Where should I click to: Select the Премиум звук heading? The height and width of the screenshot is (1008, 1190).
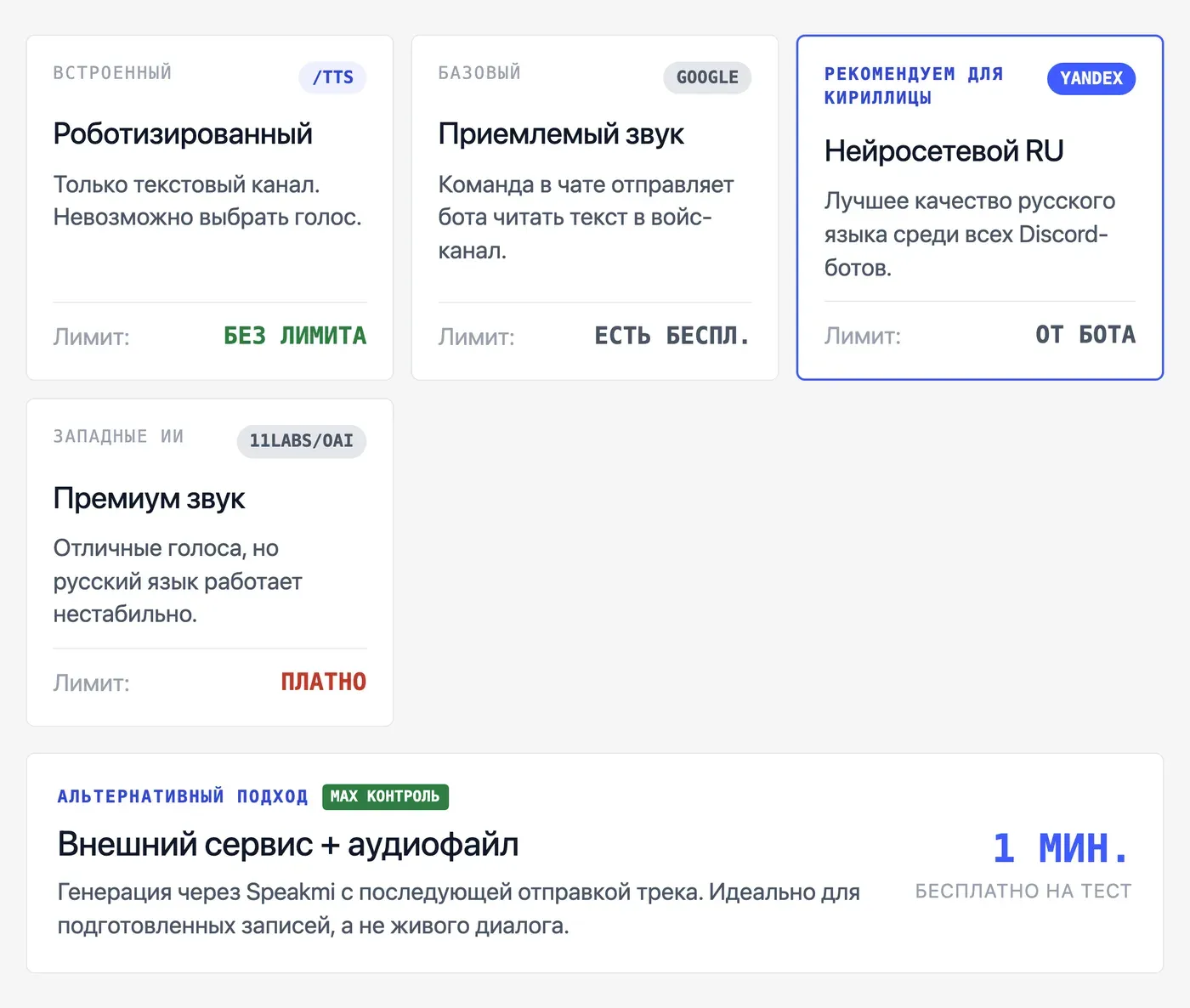pos(149,498)
